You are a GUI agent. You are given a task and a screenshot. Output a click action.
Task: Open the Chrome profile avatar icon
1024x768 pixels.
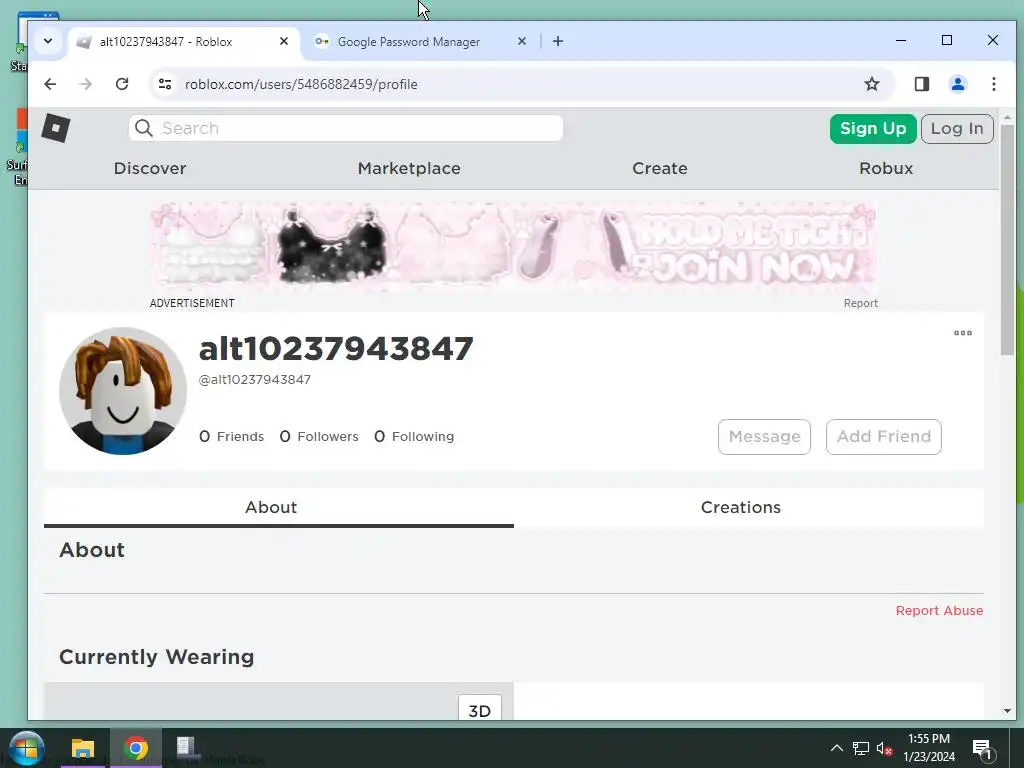click(957, 84)
